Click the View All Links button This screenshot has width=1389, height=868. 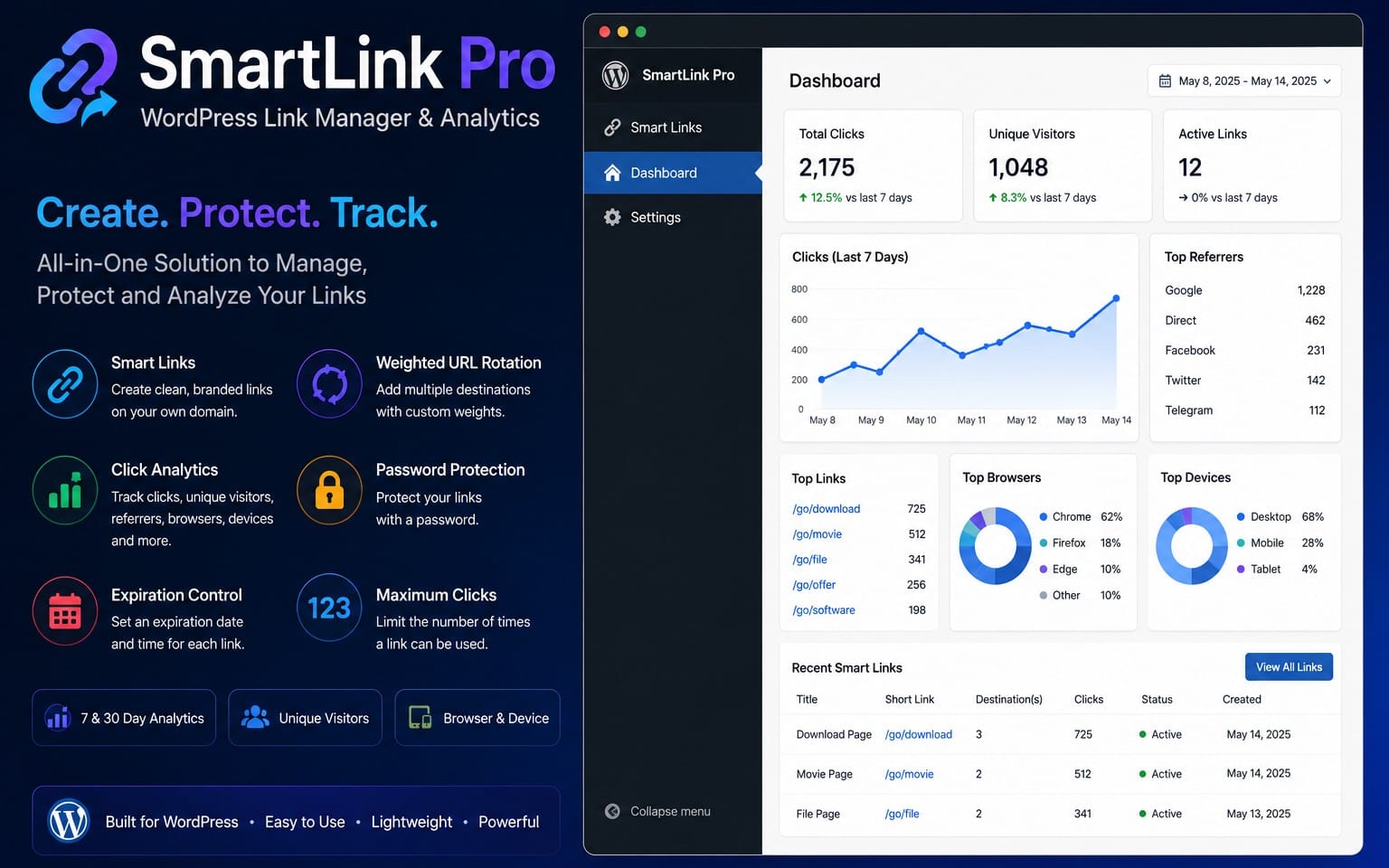tap(1289, 667)
